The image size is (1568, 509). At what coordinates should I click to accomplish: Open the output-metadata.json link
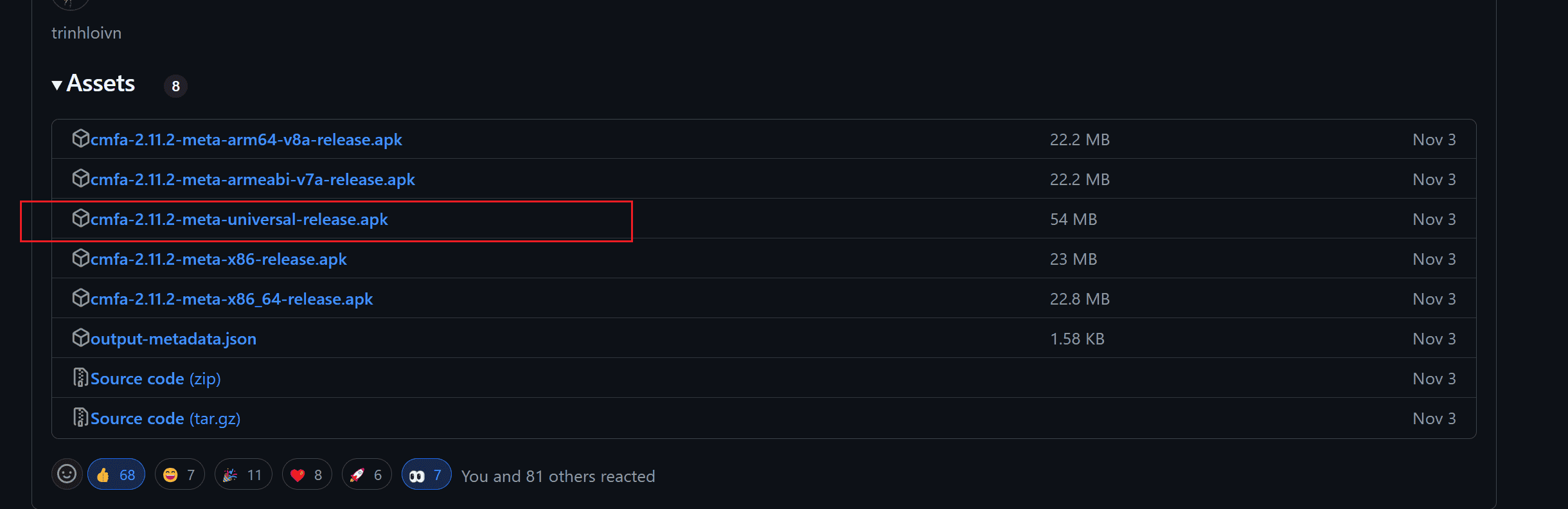coord(174,339)
